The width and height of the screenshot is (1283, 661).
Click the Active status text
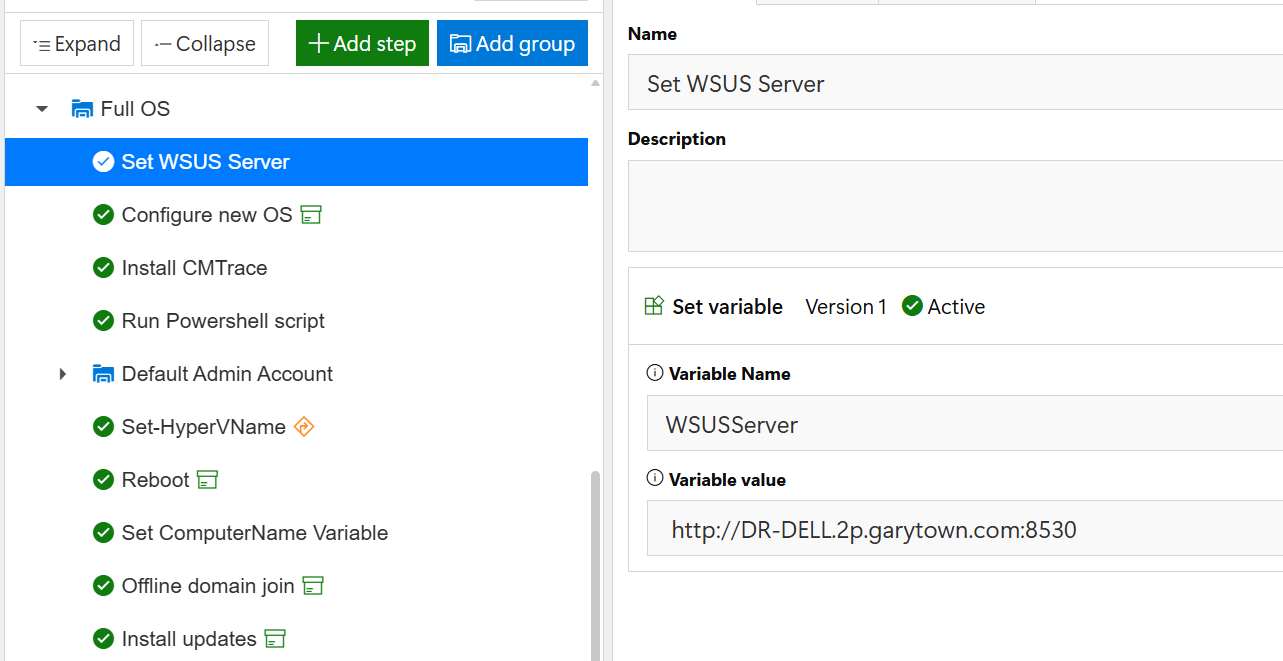[956, 307]
